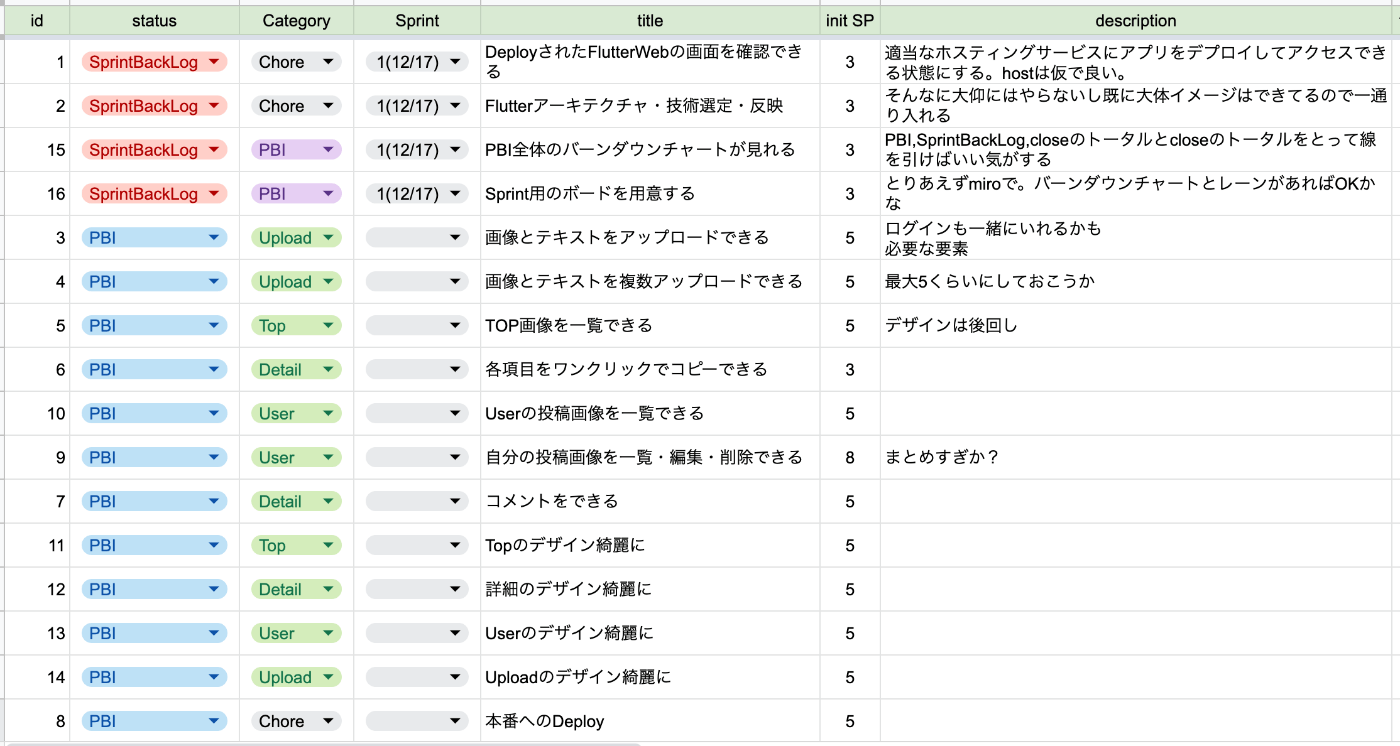Select the init SP column header
The image size is (1400, 746).
coord(850,20)
